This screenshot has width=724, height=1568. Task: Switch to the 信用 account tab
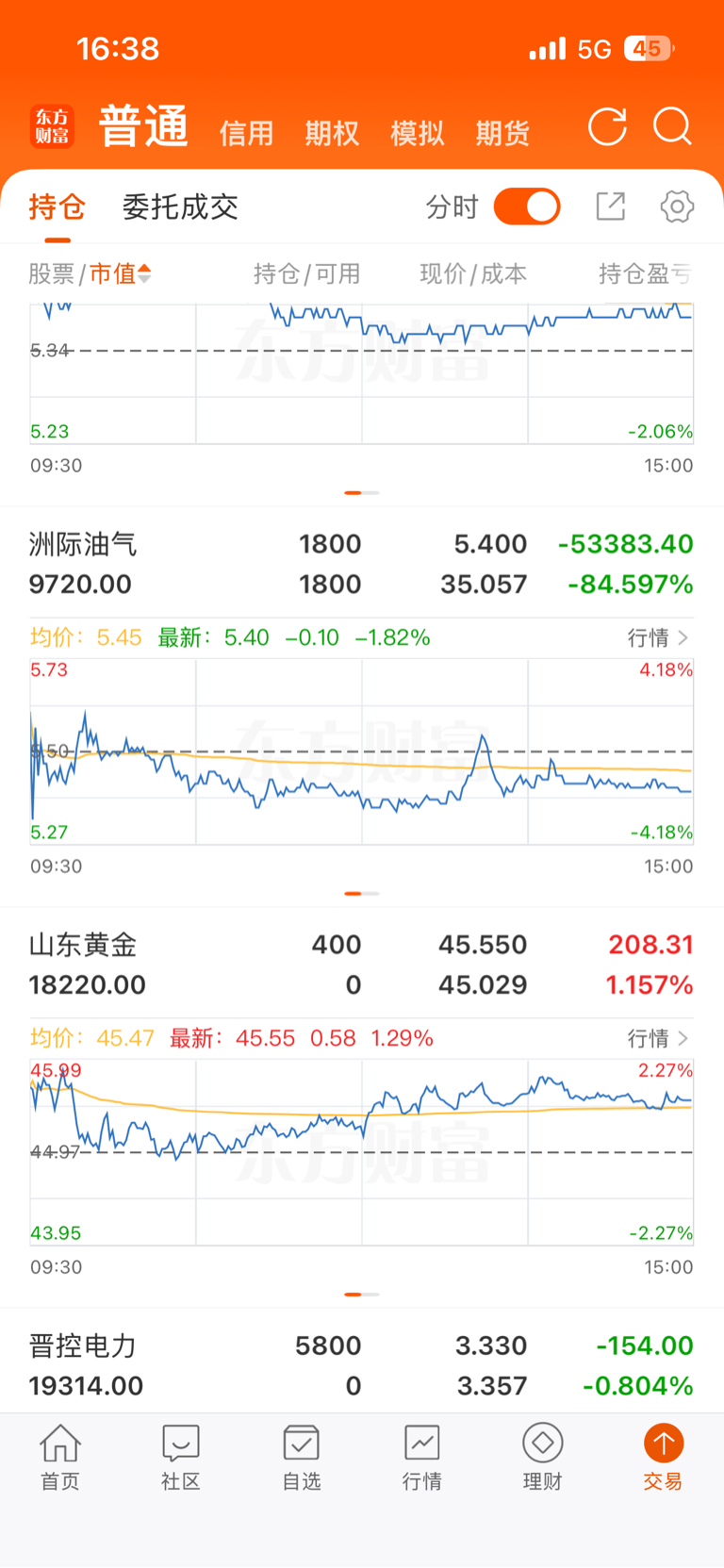246,133
